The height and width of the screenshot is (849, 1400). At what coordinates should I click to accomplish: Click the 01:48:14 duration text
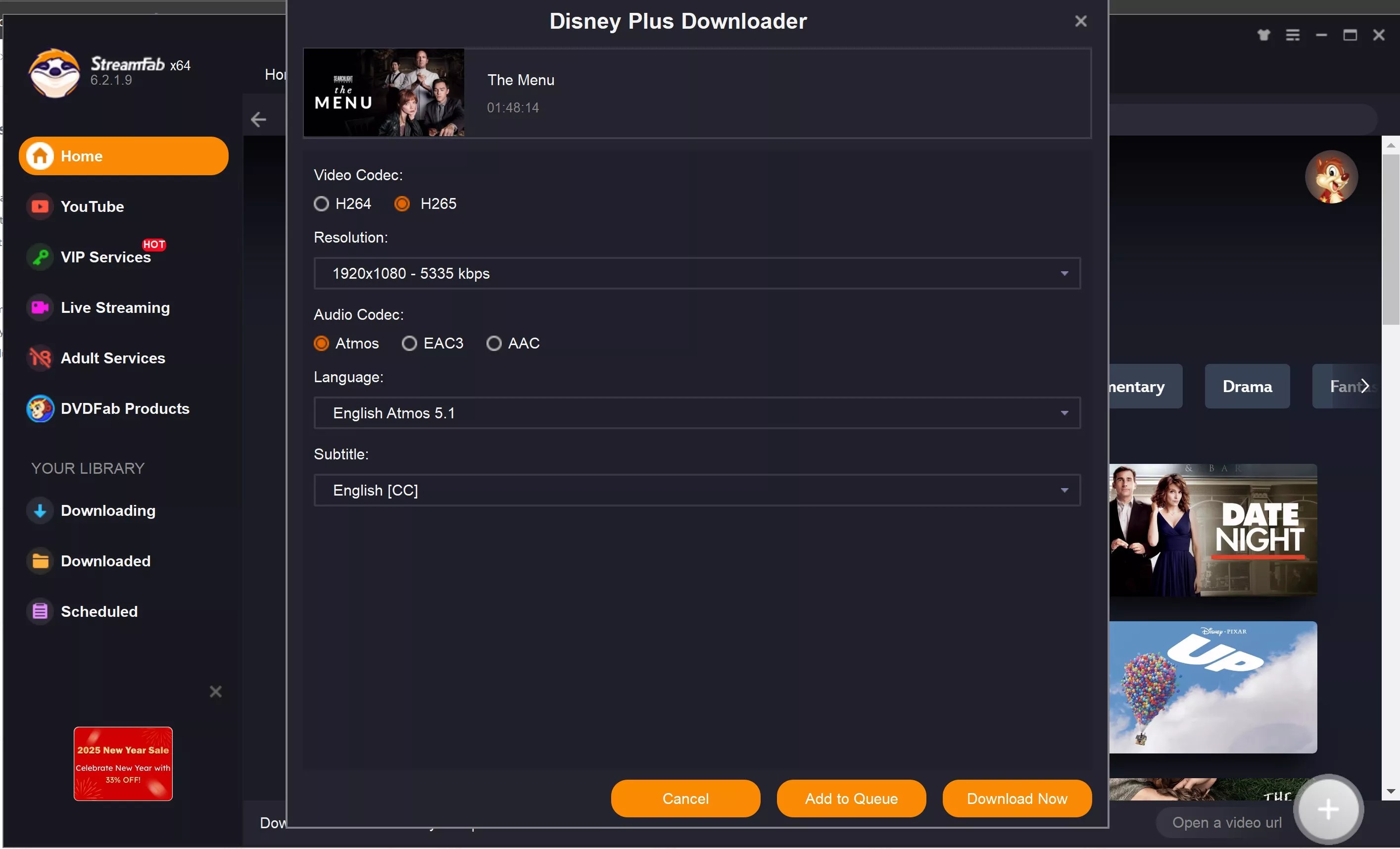[513, 107]
